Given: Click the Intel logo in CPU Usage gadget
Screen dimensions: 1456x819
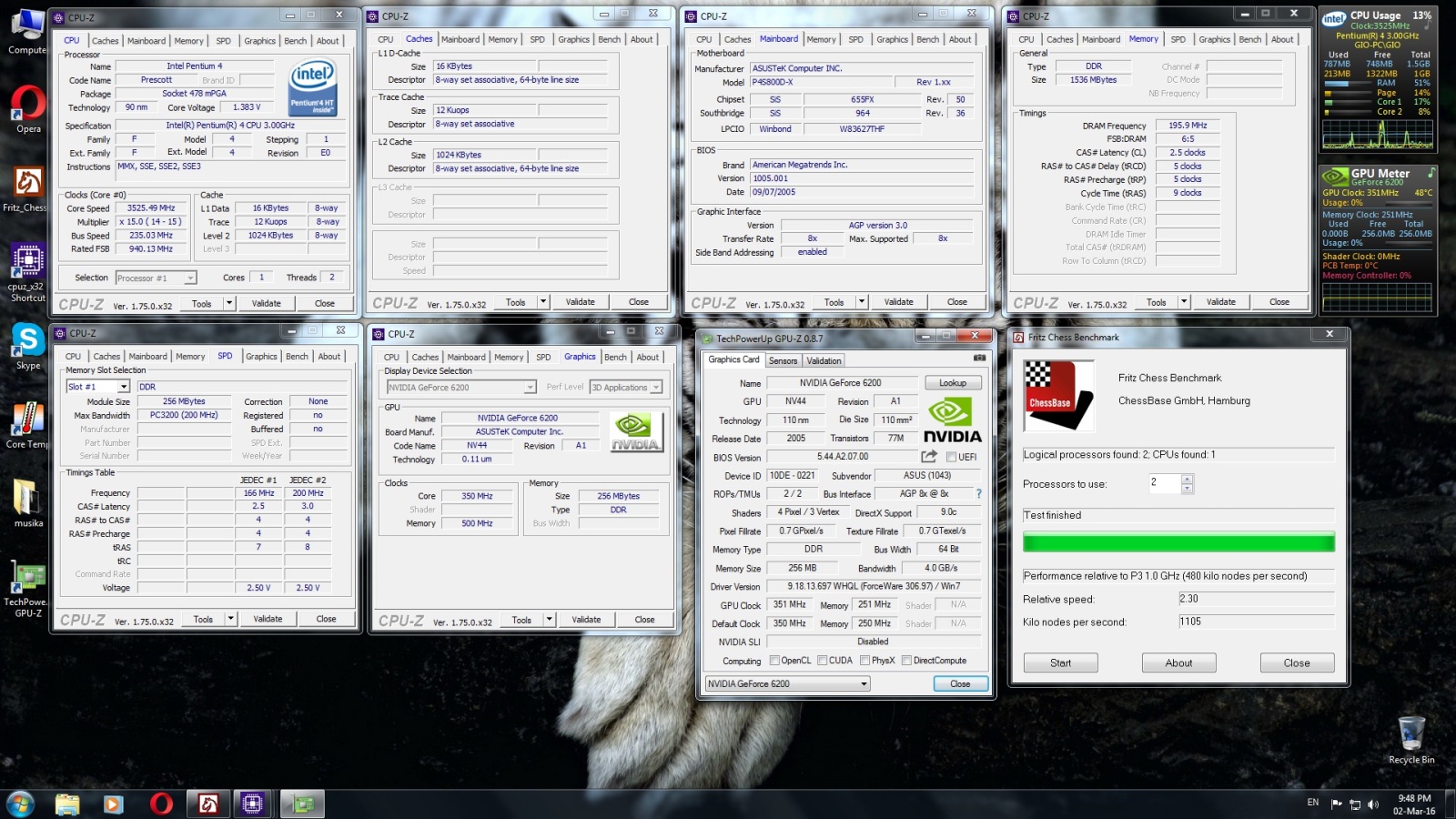Looking at the screenshot, I should coord(1334,18).
